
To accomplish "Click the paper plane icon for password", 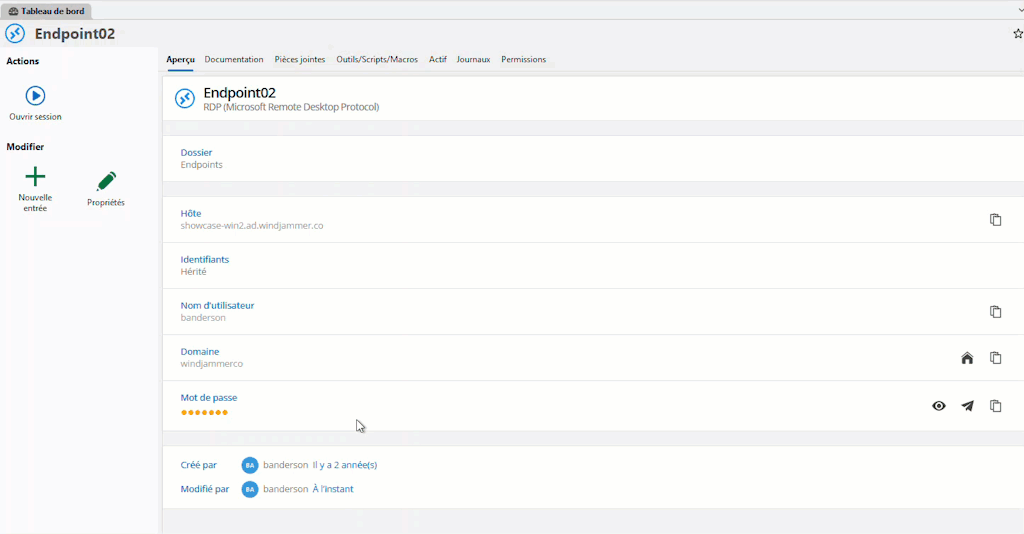I will click(x=967, y=406).
